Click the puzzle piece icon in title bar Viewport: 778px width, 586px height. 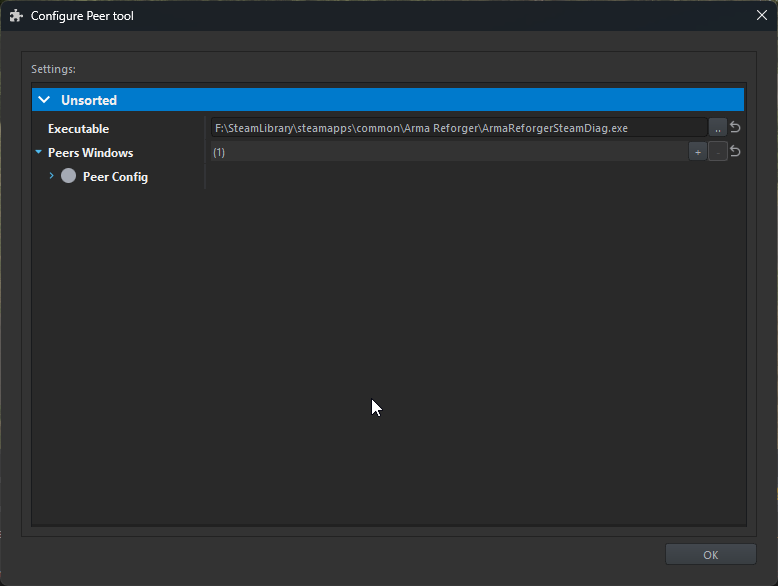[16, 16]
